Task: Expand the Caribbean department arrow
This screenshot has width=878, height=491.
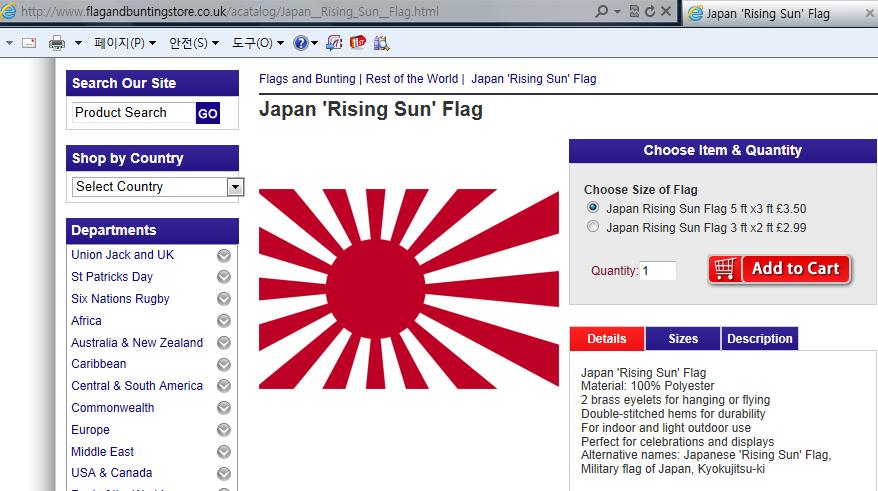Action: tap(224, 364)
